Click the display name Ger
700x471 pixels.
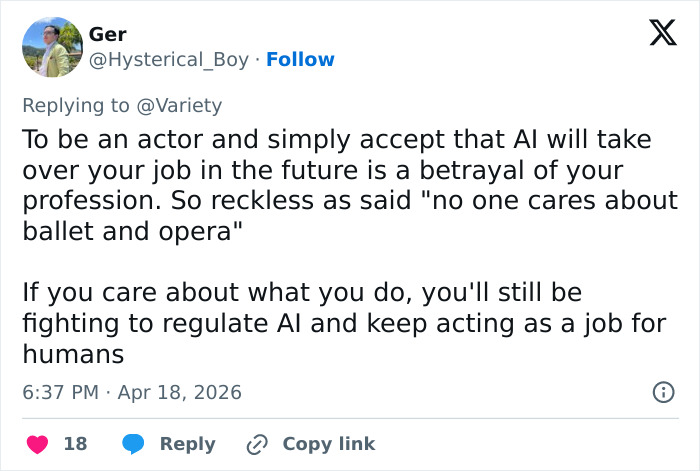tap(108, 34)
